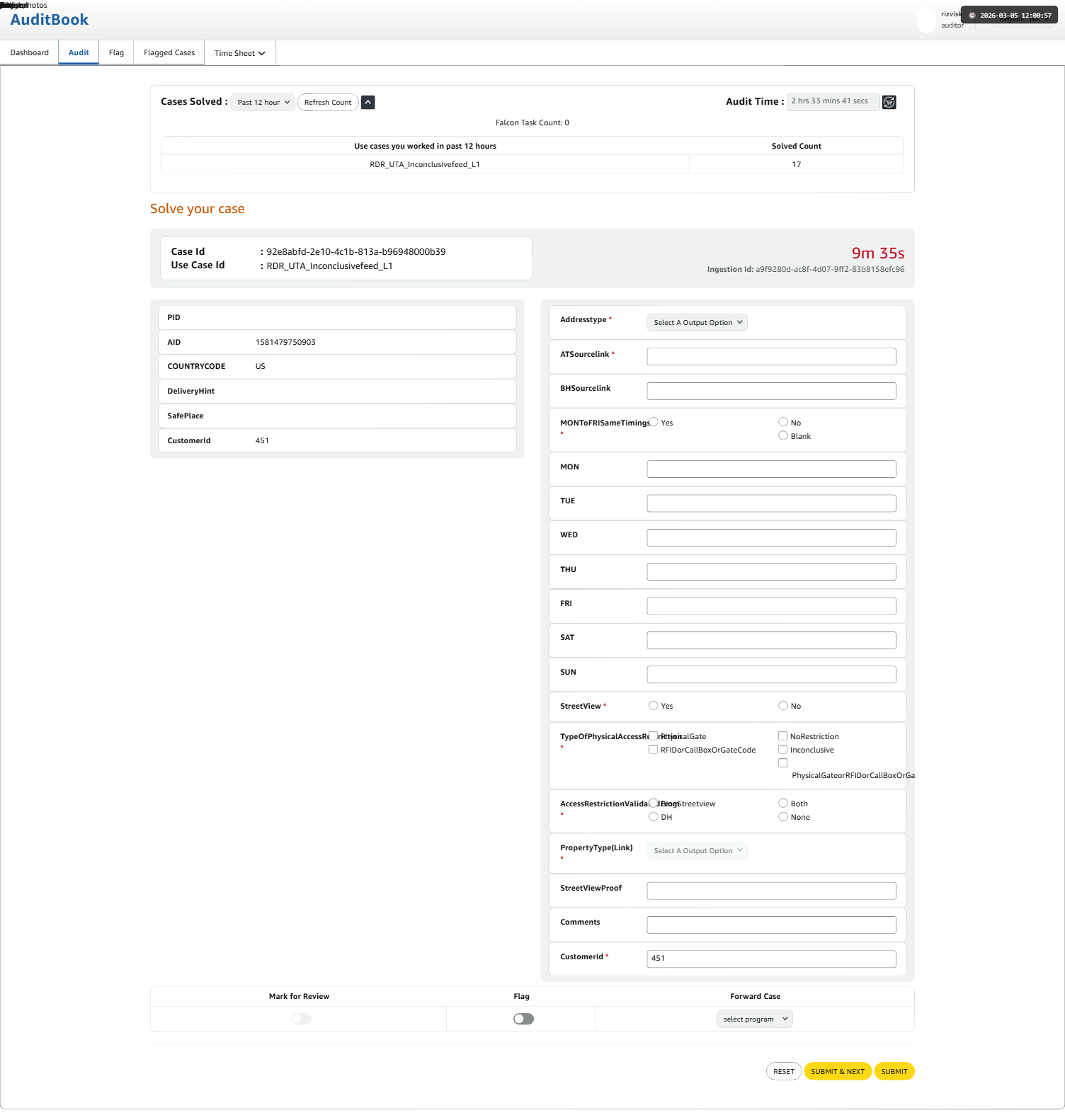Viewport: 1065px width, 1120px height.
Task: Open the PropertyType(Link) output dropdown
Action: (x=697, y=851)
